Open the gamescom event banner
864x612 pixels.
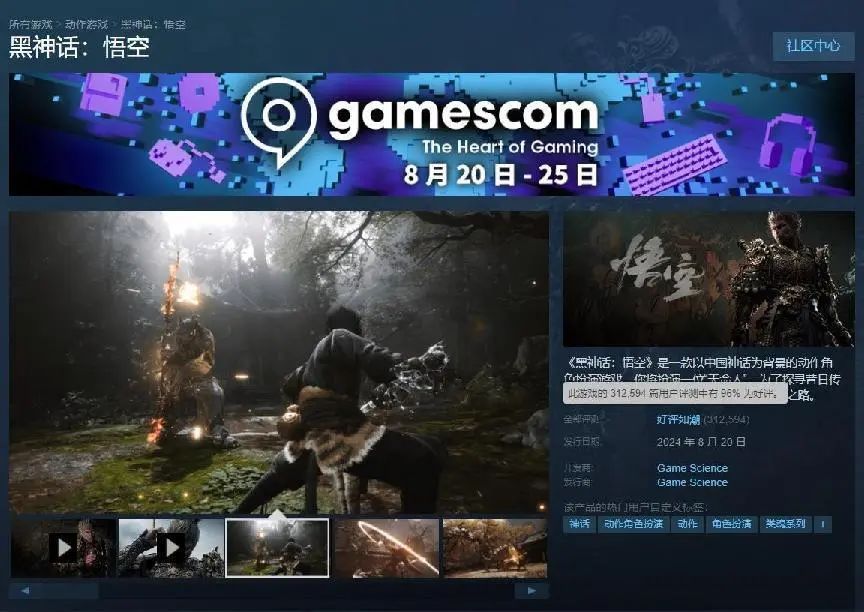point(431,134)
